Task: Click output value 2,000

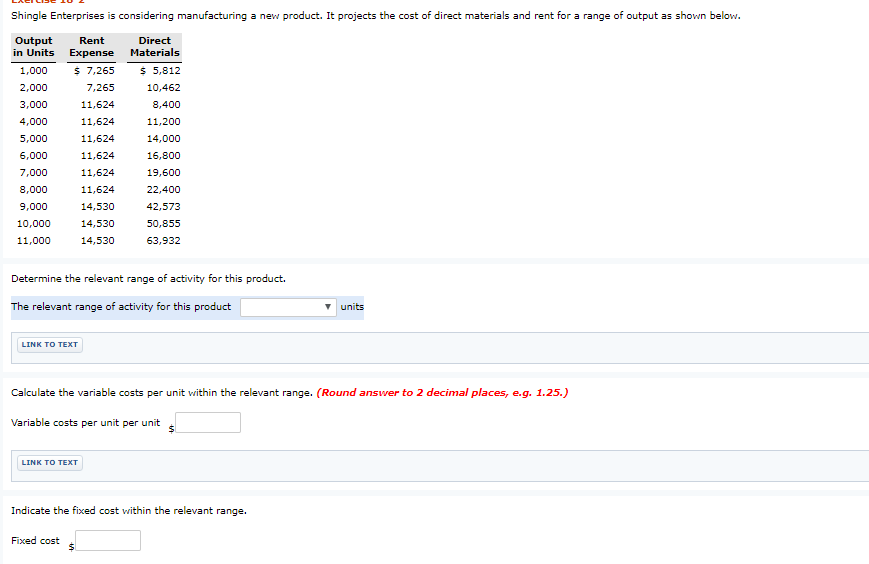Action: click(34, 88)
